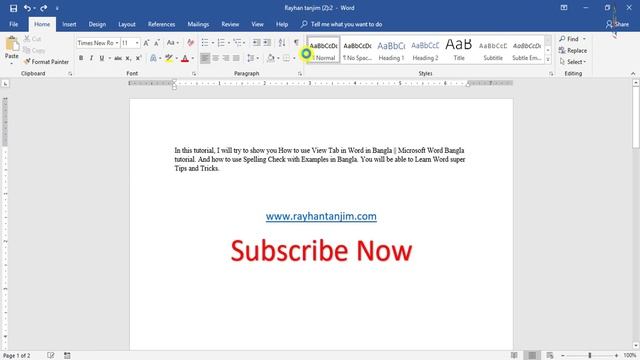
Task: Toggle Align Left for the paragraph
Action: coord(205,58)
